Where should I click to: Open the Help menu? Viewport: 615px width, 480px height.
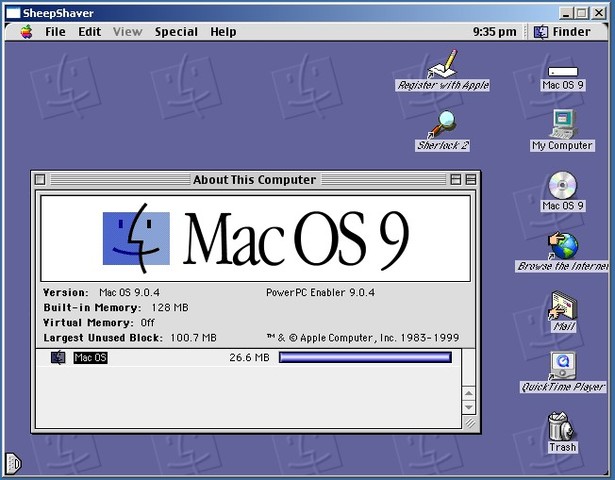click(223, 32)
